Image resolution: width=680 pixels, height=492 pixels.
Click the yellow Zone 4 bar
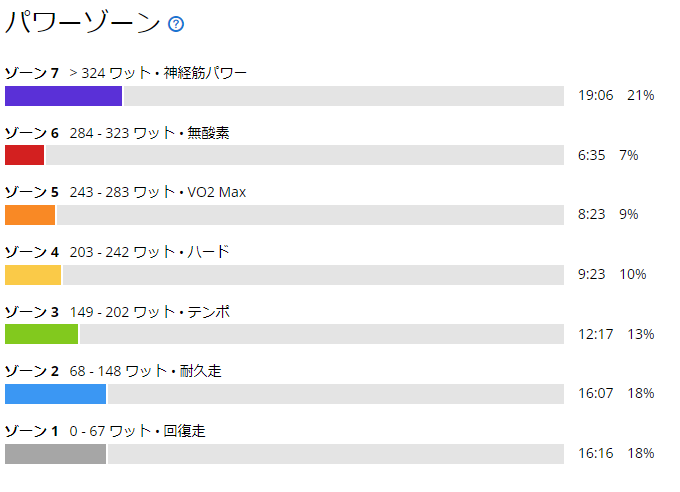click(33, 275)
